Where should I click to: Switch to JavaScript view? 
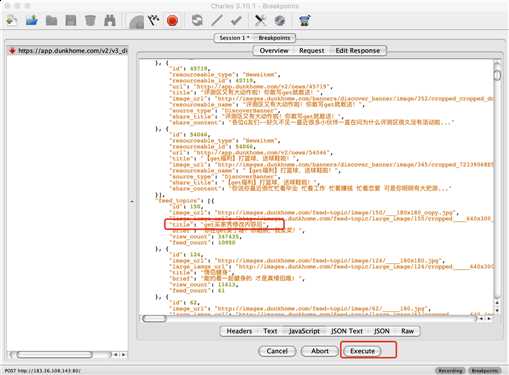point(304,331)
